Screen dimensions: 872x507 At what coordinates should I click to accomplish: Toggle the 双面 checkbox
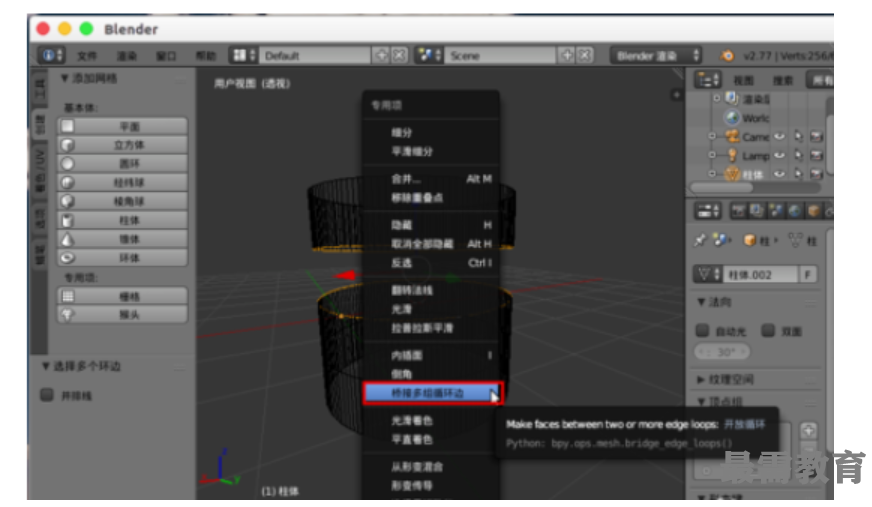coord(768,331)
